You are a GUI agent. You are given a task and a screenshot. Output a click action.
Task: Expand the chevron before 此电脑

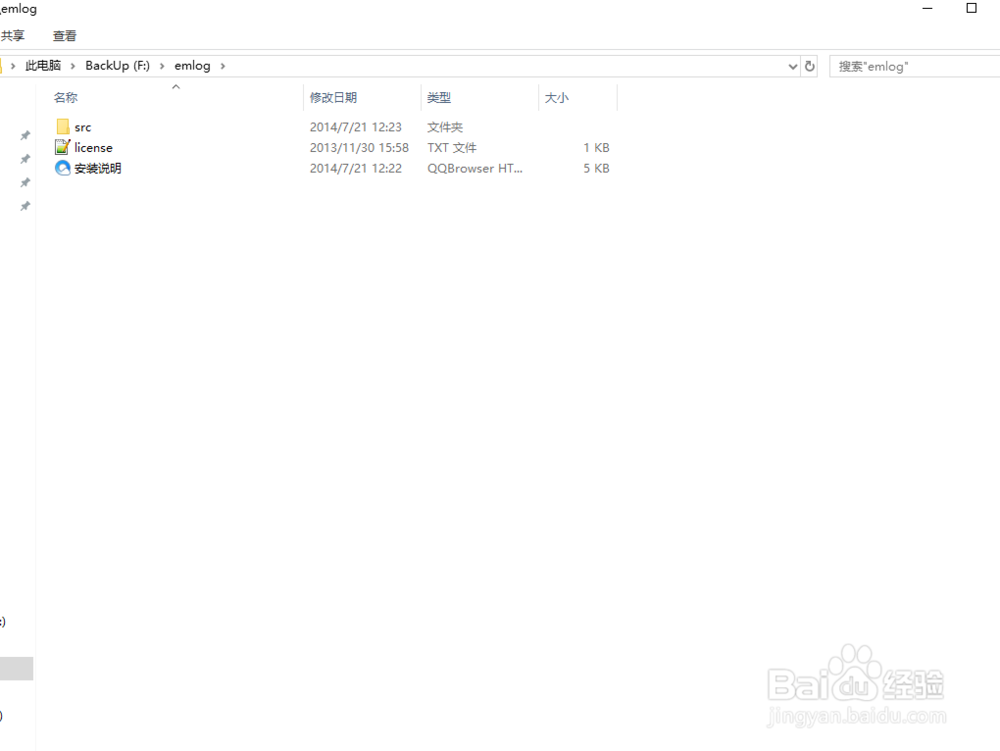pyautogui.click(x=13, y=66)
